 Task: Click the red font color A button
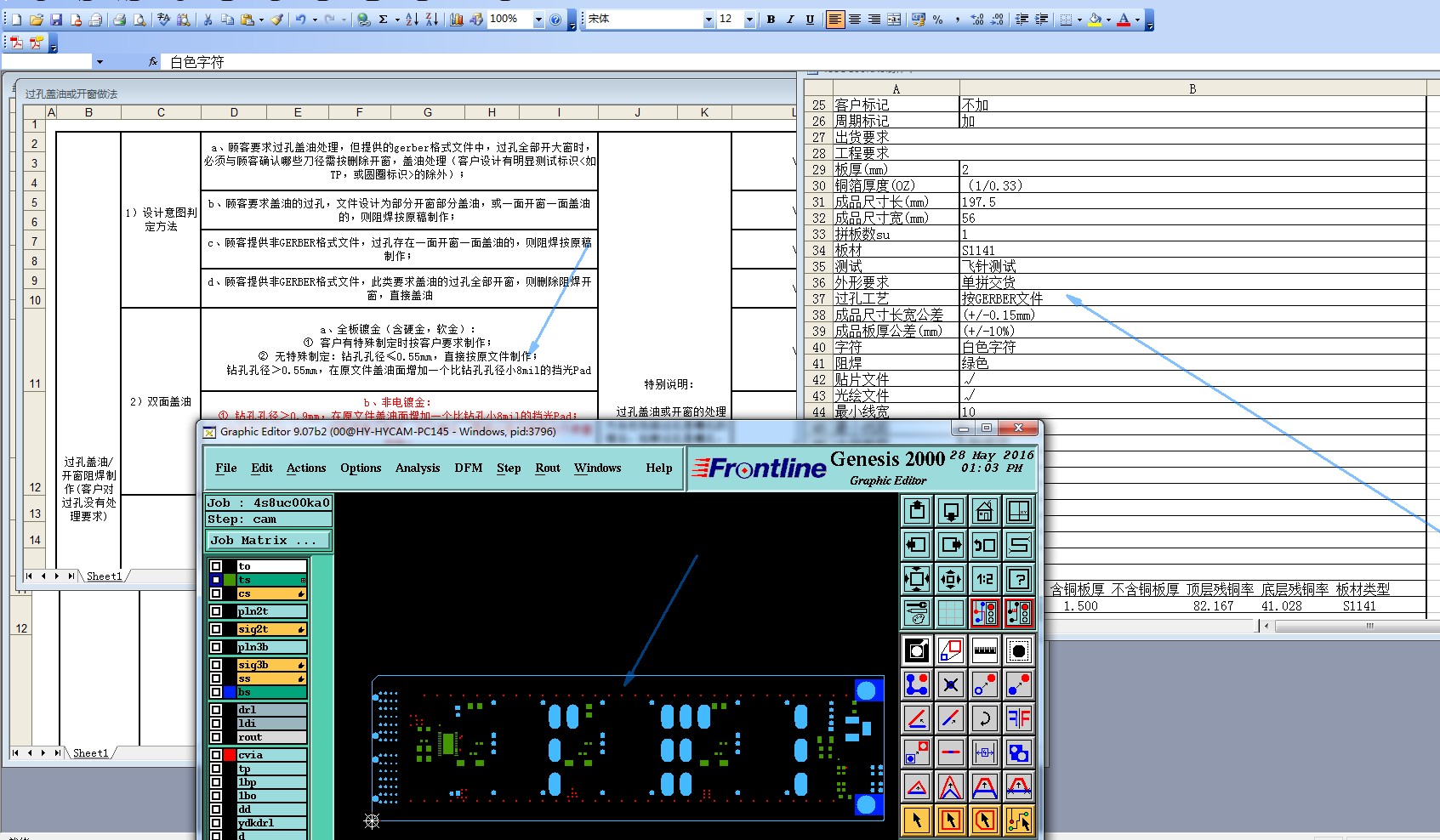tap(1124, 20)
